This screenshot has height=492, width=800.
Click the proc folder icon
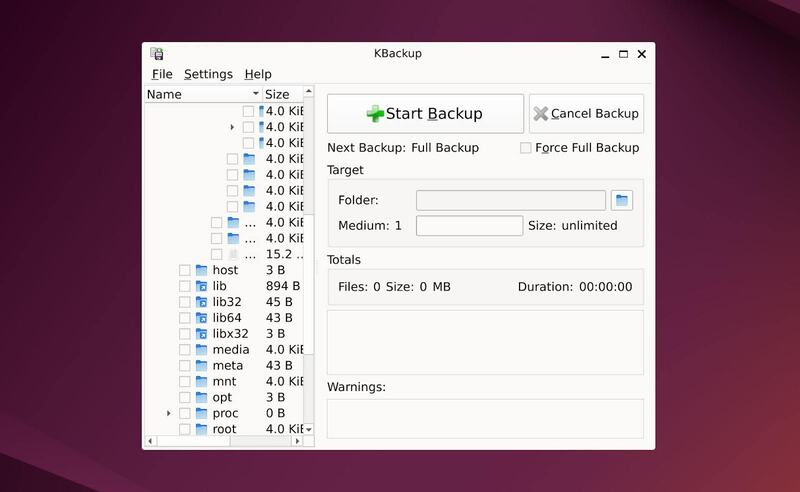202,413
